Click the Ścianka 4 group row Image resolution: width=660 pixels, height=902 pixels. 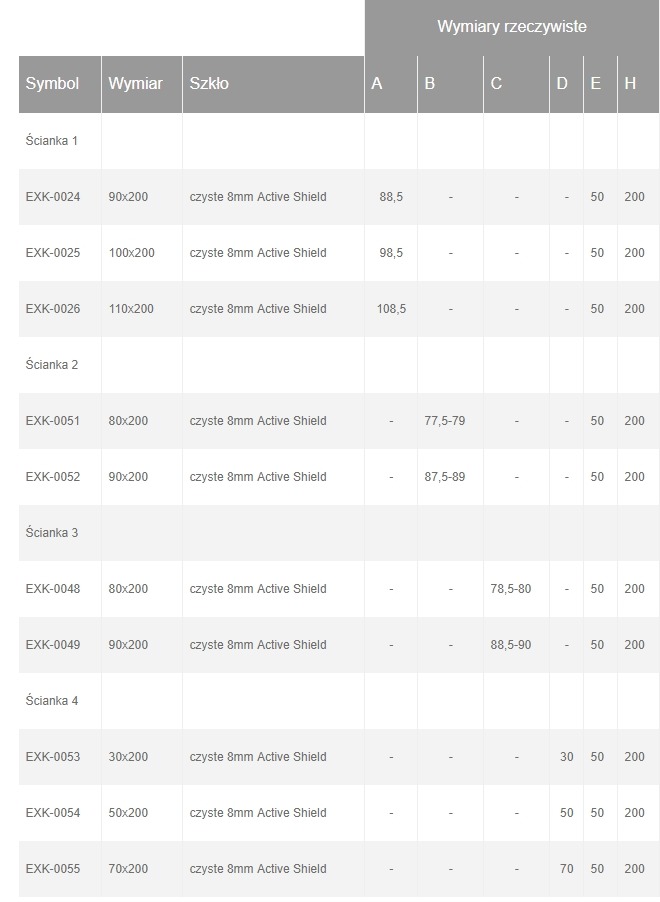pyautogui.click(x=52, y=701)
